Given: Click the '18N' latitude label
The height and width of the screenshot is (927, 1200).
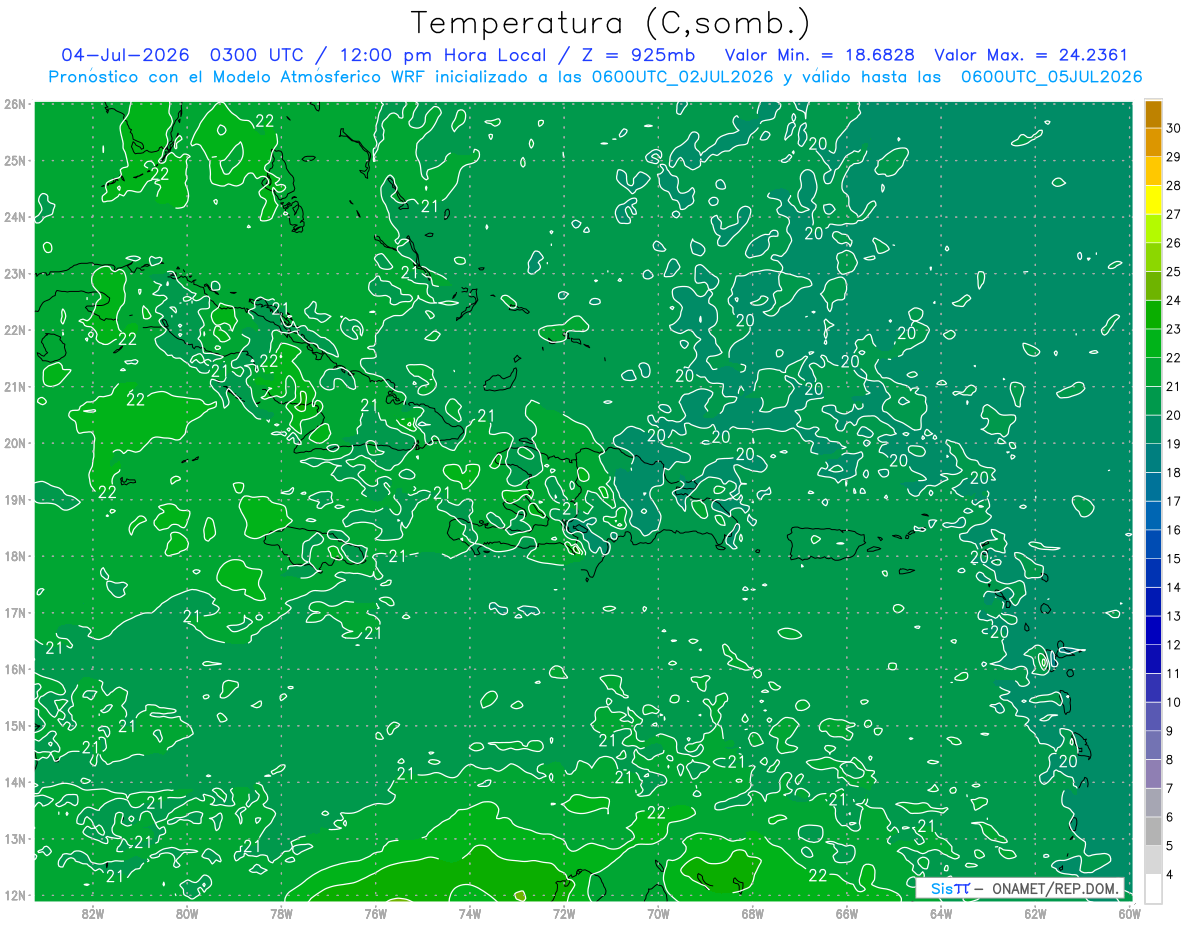Looking at the screenshot, I should pyautogui.click(x=14, y=556).
